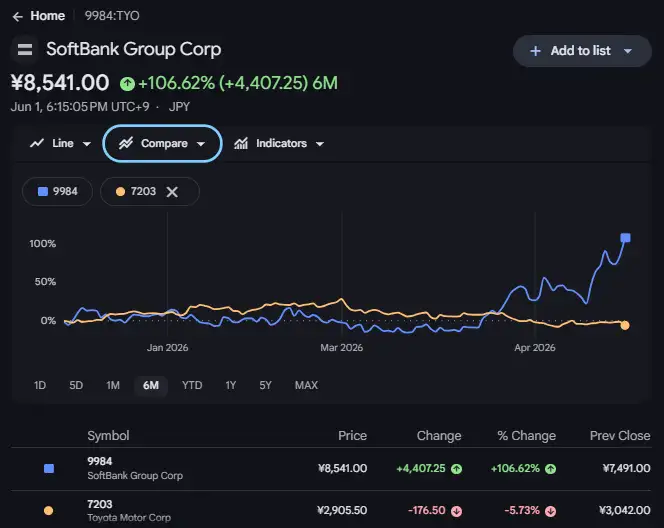The image size is (664, 528).
Task: Click the blue 9984 color swatch in the table
Action: coord(49,469)
